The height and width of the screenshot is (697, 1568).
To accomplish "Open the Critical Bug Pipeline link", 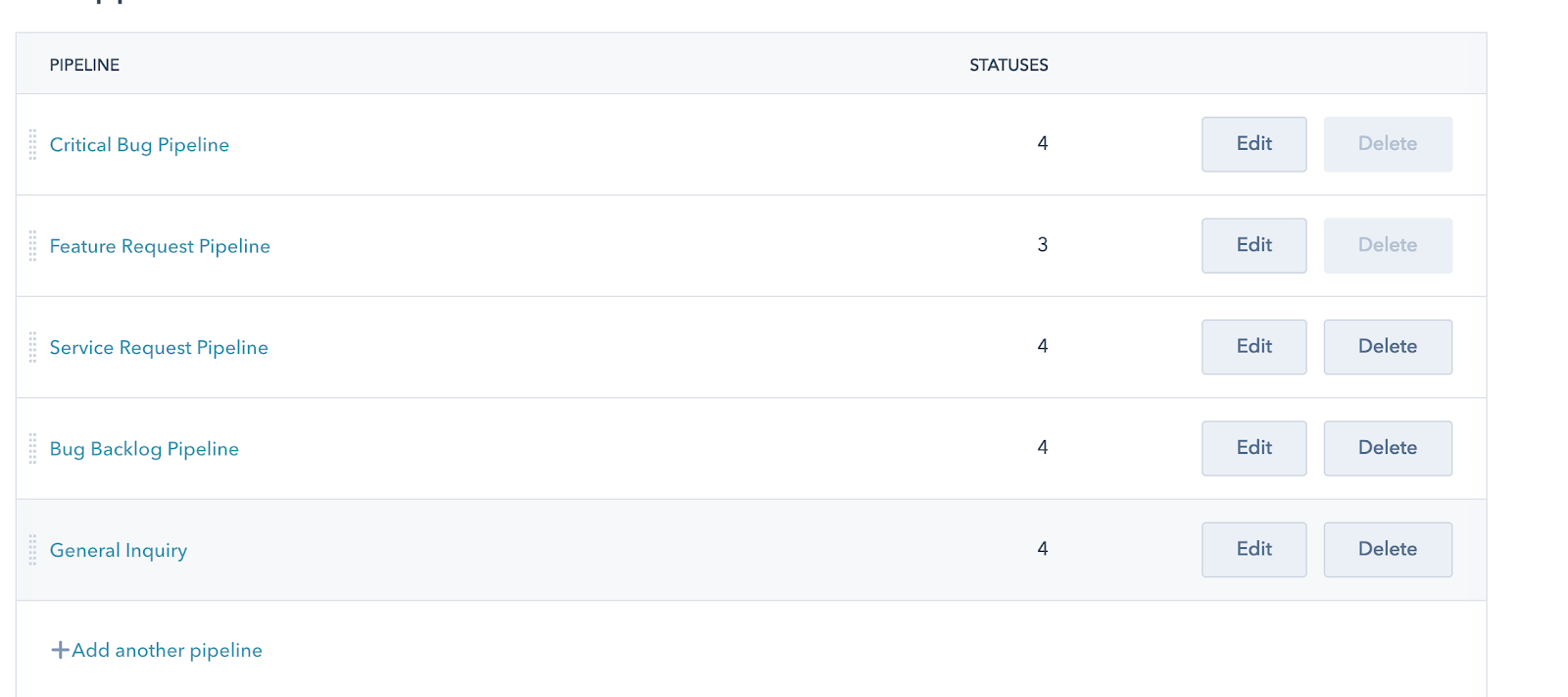I will tap(139, 145).
